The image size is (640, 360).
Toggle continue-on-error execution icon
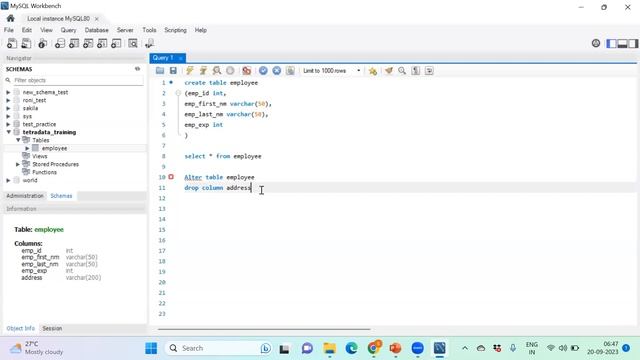[247, 71]
